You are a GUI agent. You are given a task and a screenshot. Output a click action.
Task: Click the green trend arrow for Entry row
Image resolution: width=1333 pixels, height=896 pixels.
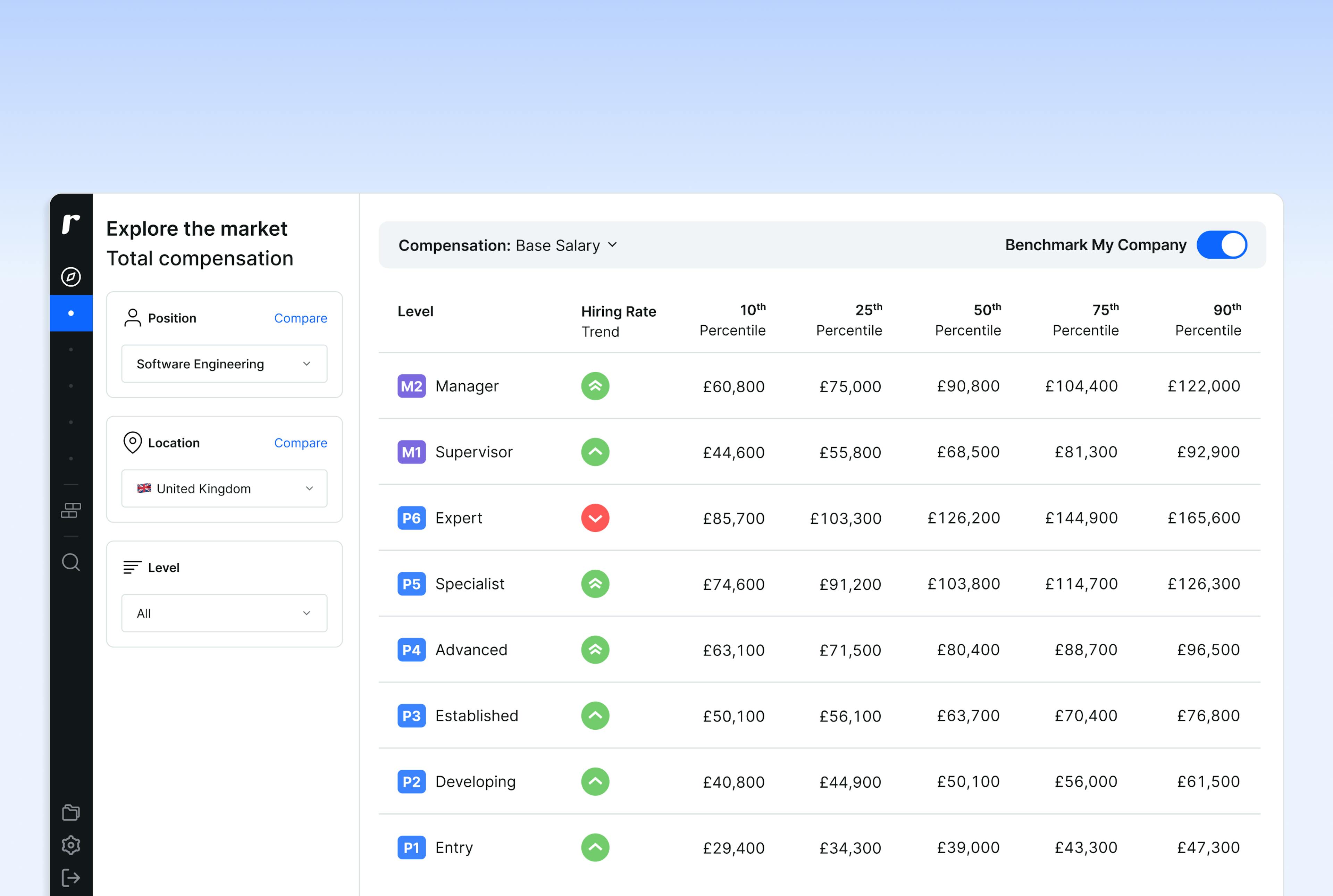click(595, 847)
